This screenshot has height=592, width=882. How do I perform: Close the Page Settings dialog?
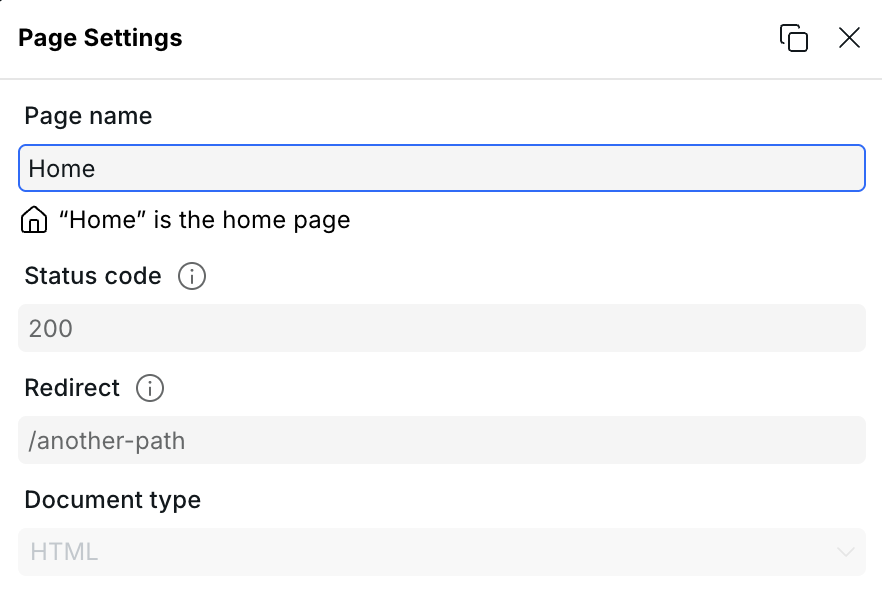[849, 38]
